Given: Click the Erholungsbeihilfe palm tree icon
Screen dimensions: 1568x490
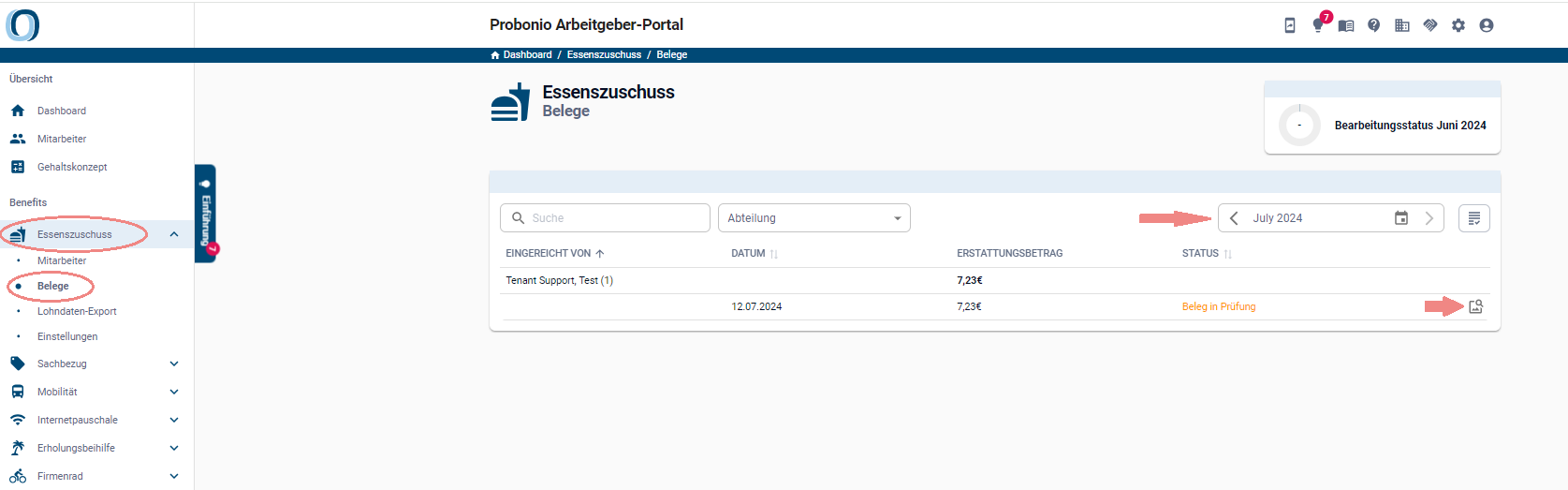Looking at the screenshot, I should 18,448.
